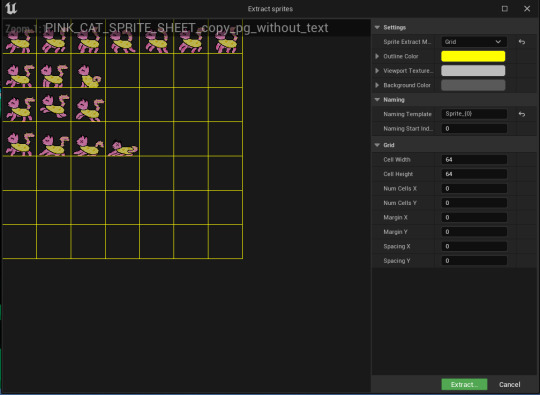Reset Sprite Extract Mode to default
This screenshot has height=395, width=540.
[x=522, y=42]
